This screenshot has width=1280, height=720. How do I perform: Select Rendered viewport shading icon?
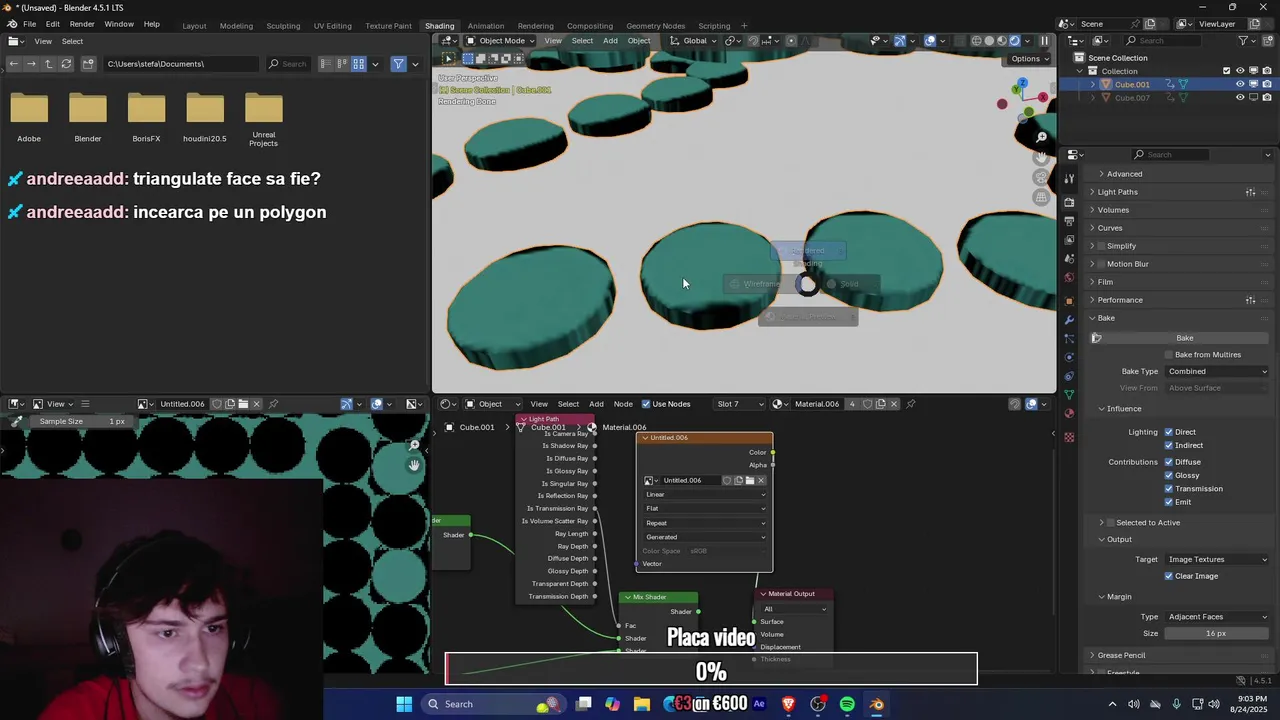click(x=1015, y=41)
